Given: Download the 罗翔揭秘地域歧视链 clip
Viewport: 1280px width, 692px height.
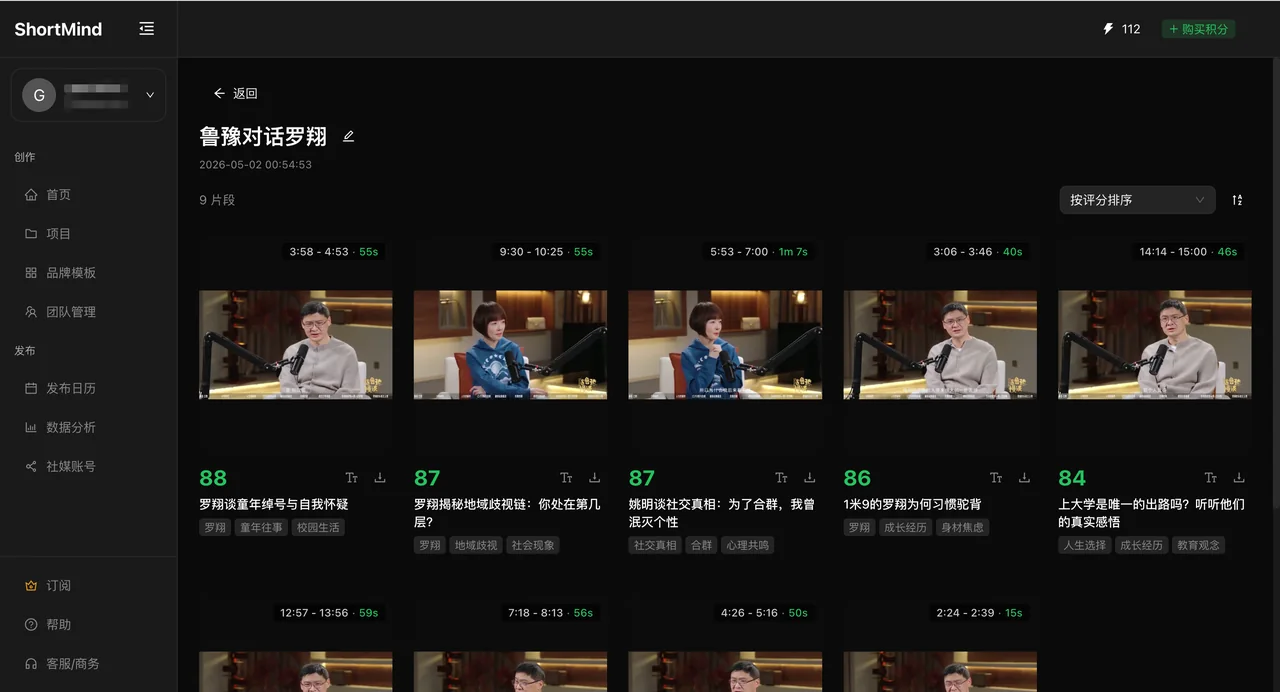Looking at the screenshot, I should point(595,478).
